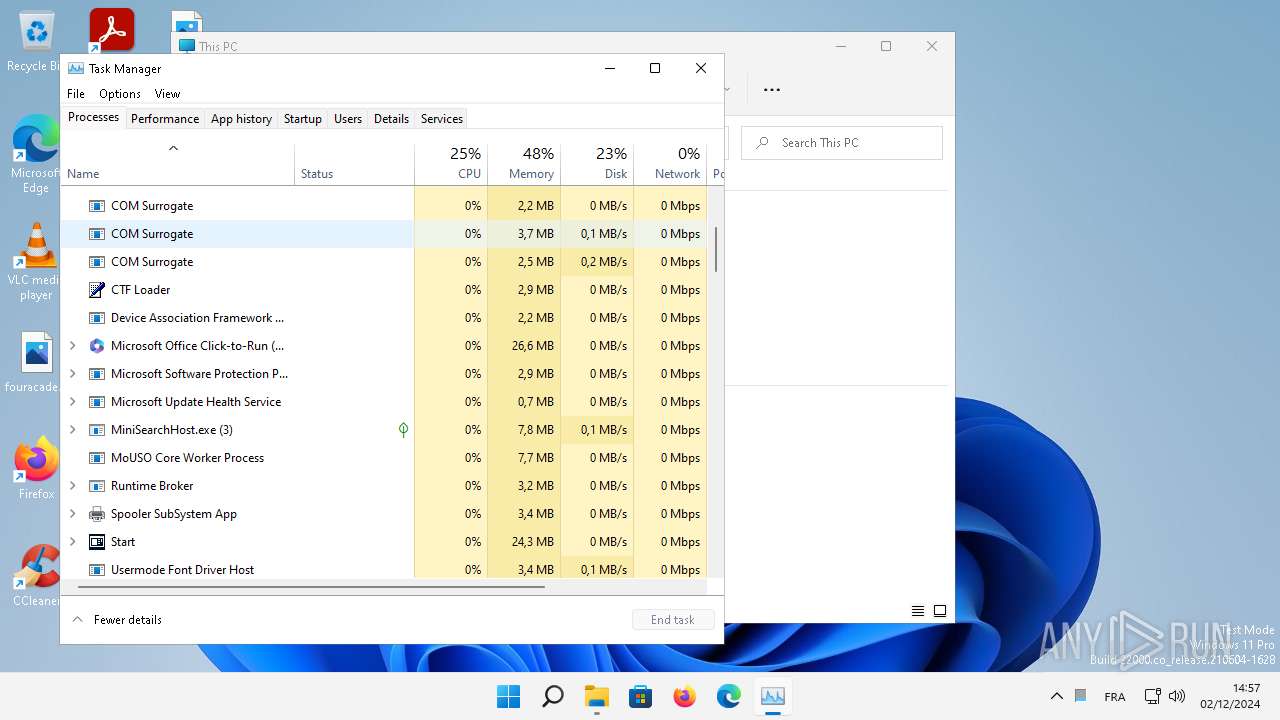Open the View menu

[x=167, y=94]
